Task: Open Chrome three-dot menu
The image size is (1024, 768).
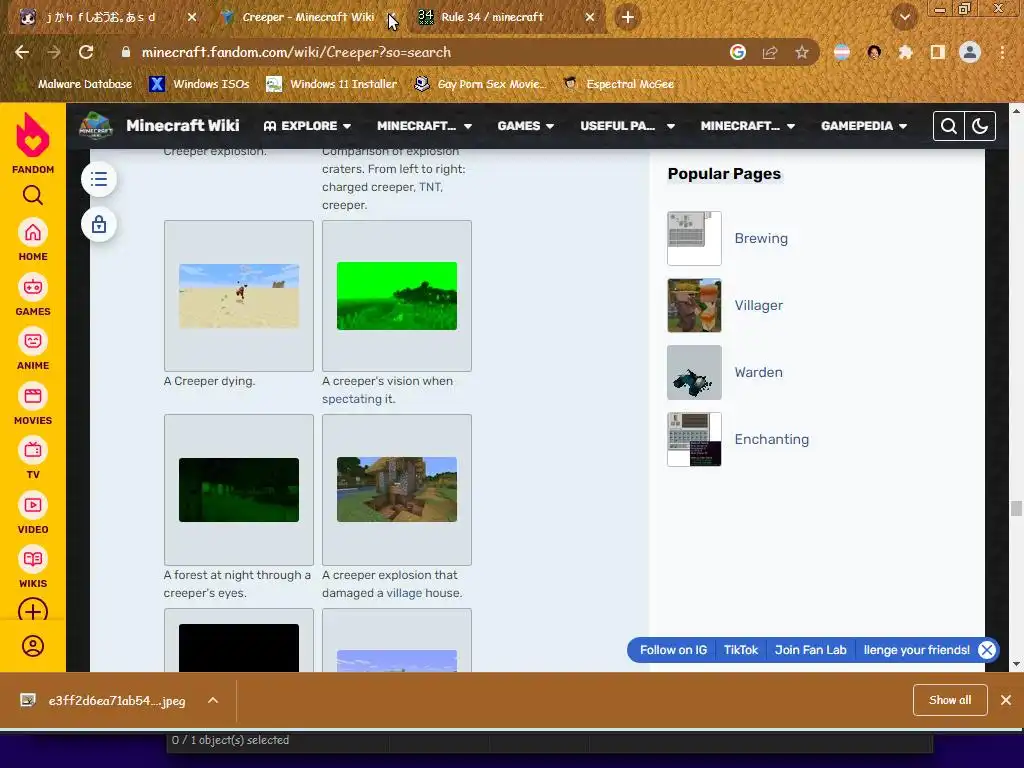Action: (1002, 52)
